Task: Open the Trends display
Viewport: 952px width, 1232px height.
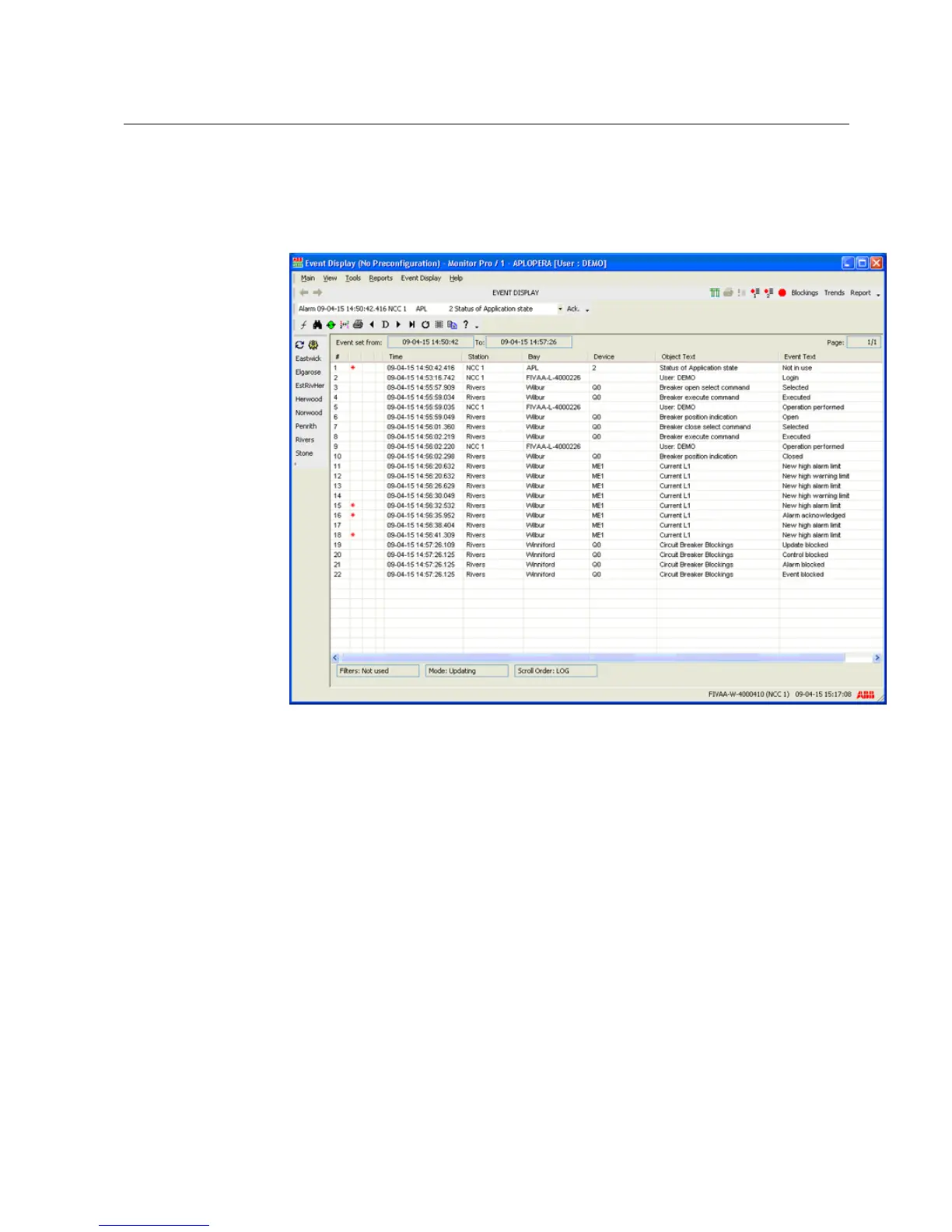Action: tap(834, 293)
